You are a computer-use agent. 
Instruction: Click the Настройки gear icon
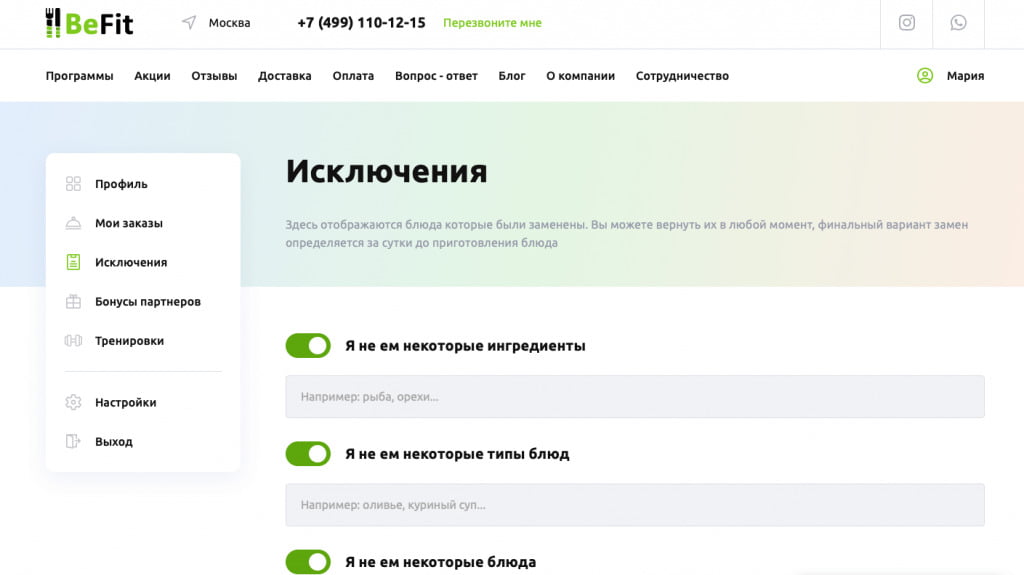[x=73, y=403]
